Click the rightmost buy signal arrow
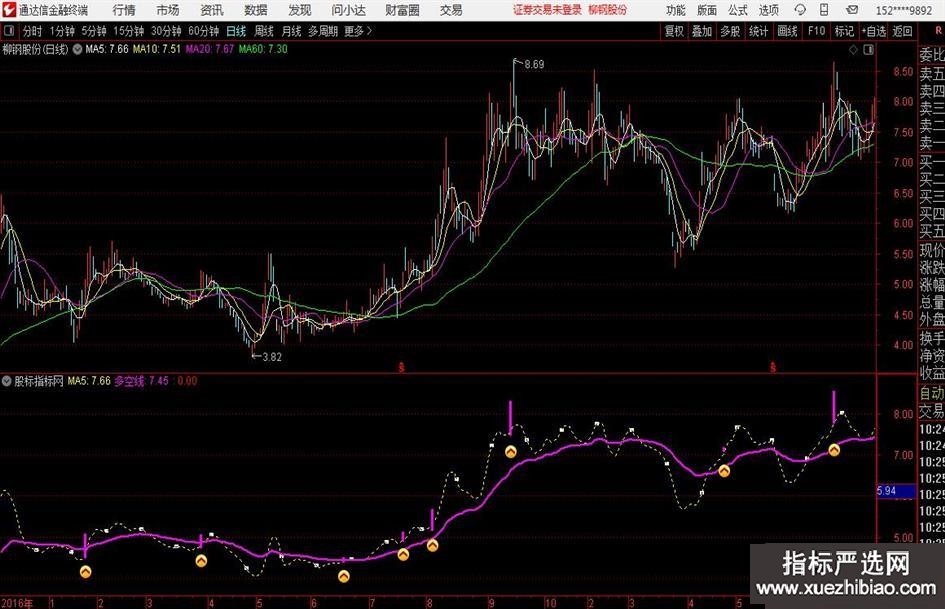The height and width of the screenshot is (609, 945). (834, 450)
